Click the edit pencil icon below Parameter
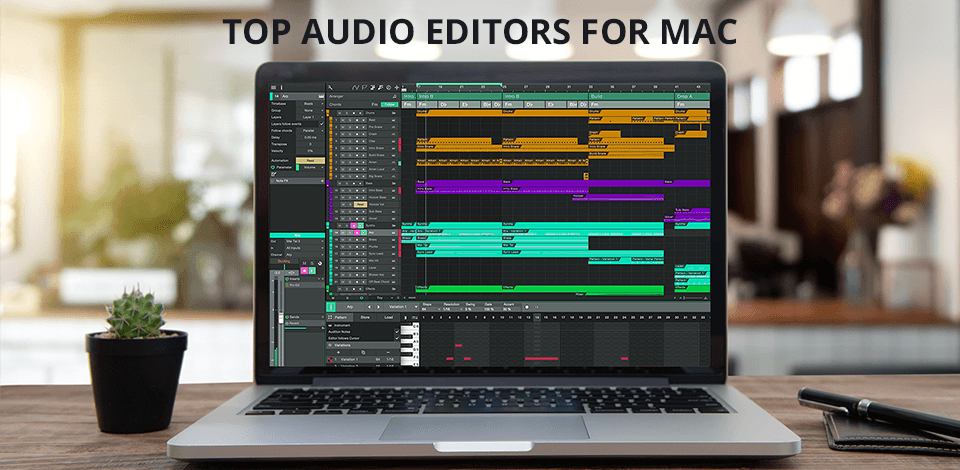 coord(274,174)
